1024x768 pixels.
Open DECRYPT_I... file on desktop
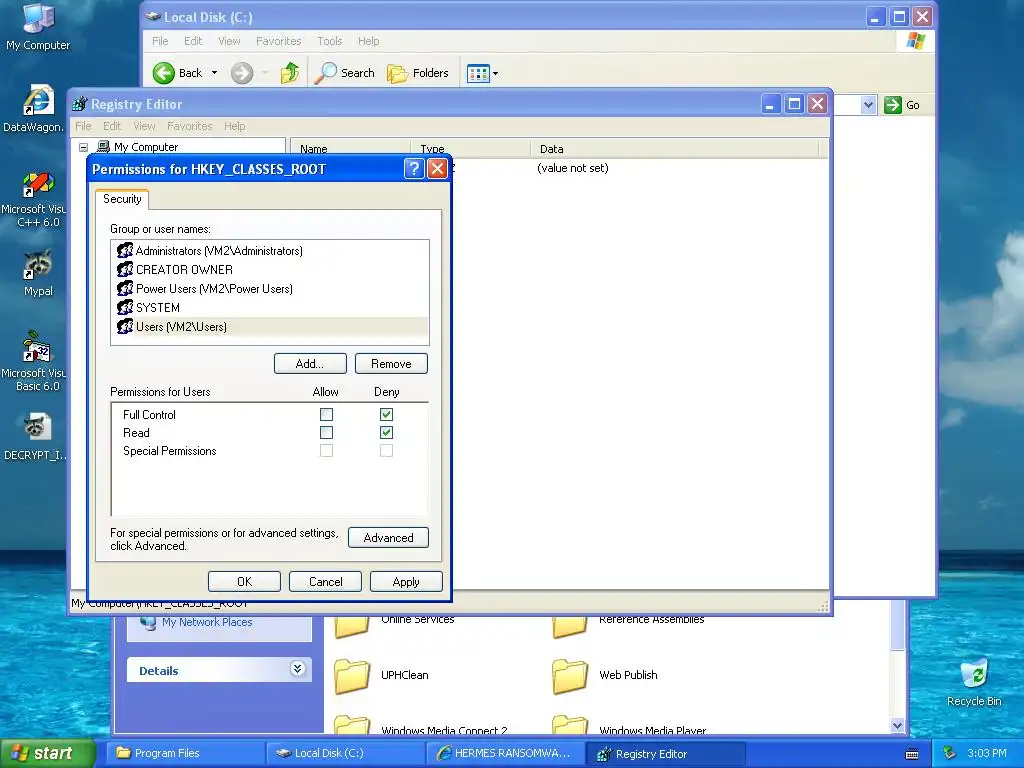36,436
